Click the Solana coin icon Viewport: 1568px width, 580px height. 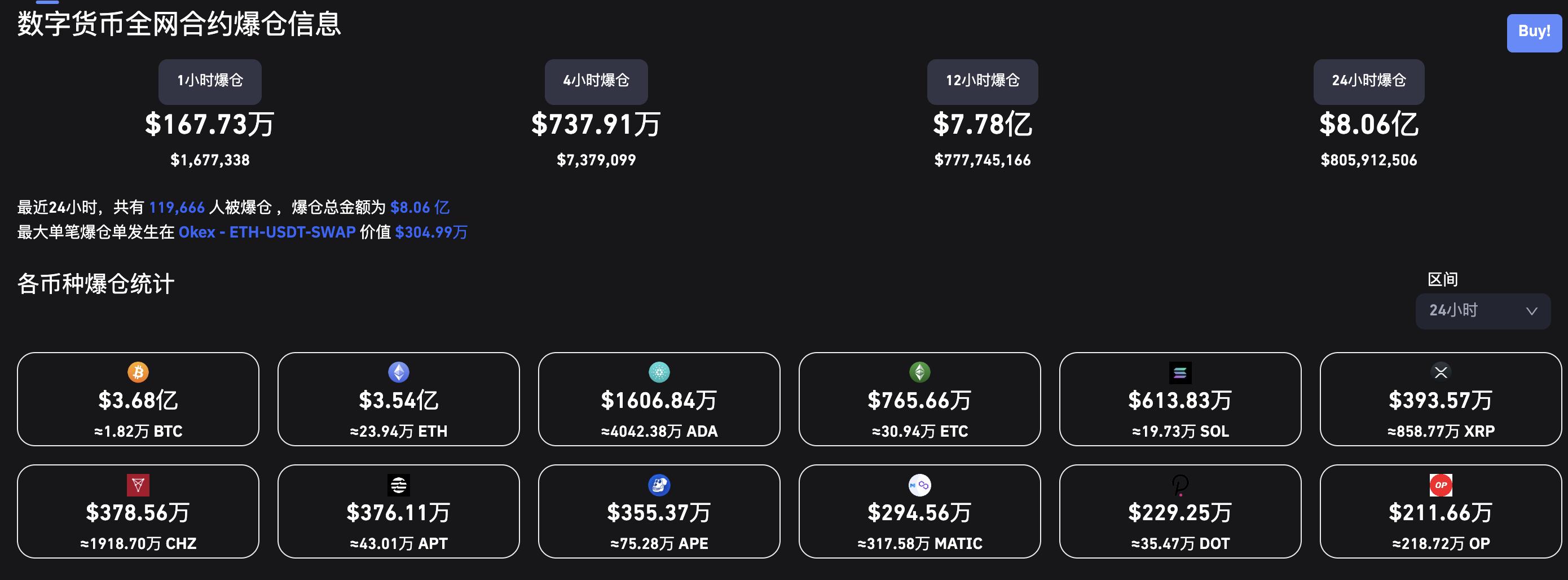tap(1181, 372)
